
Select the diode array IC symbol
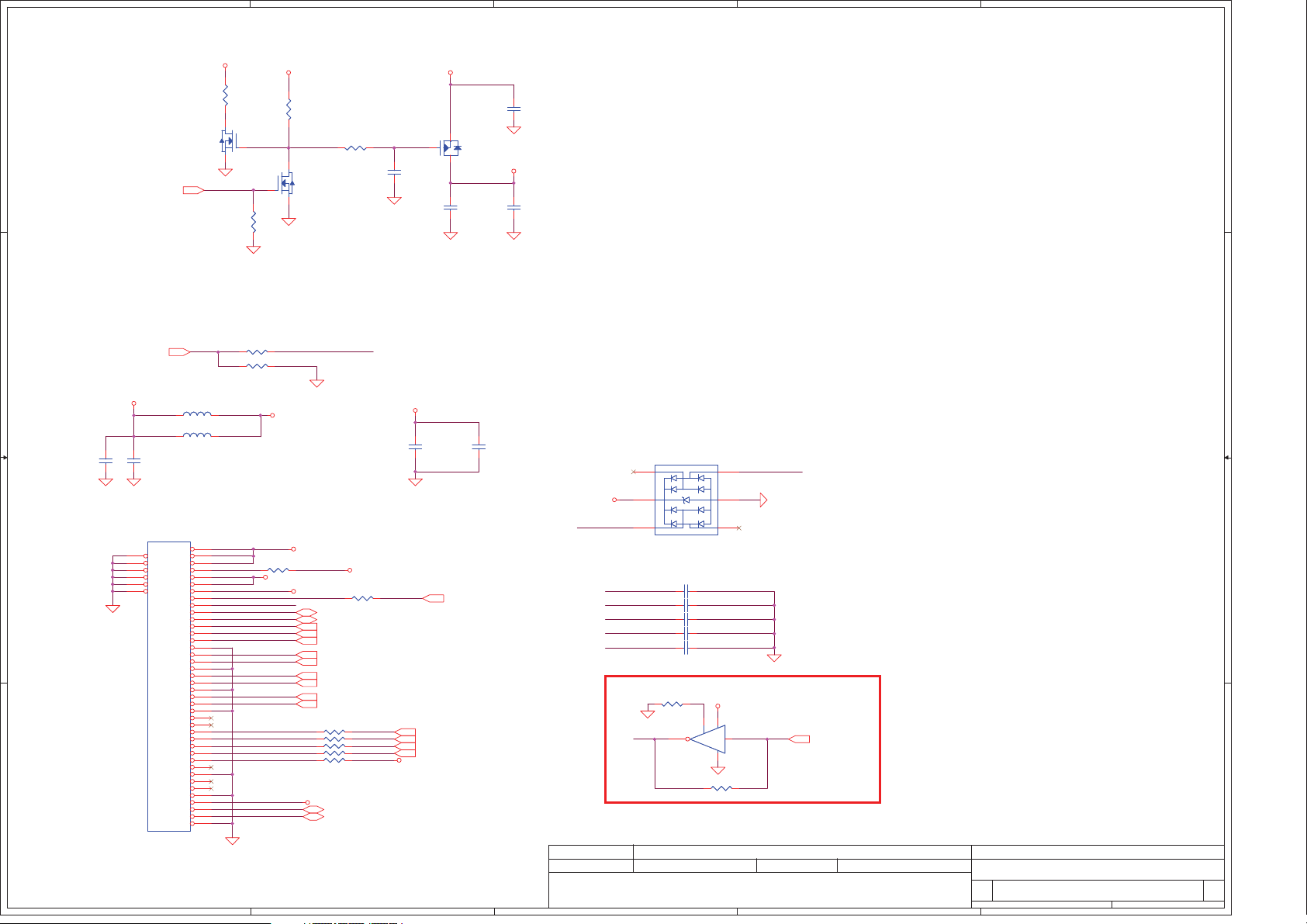click(x=686, y=500)
